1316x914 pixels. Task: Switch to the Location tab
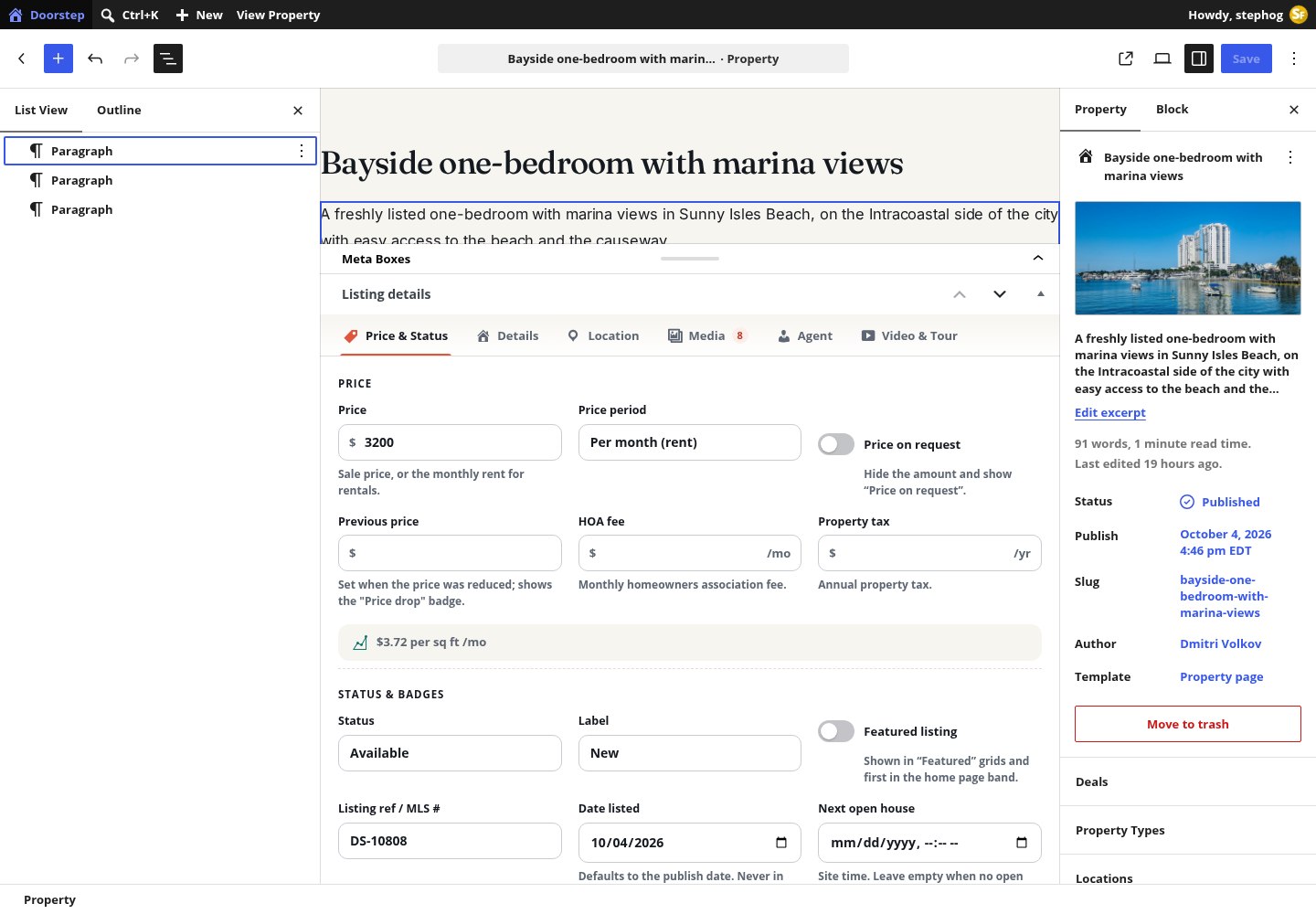[x=603, y=336]
